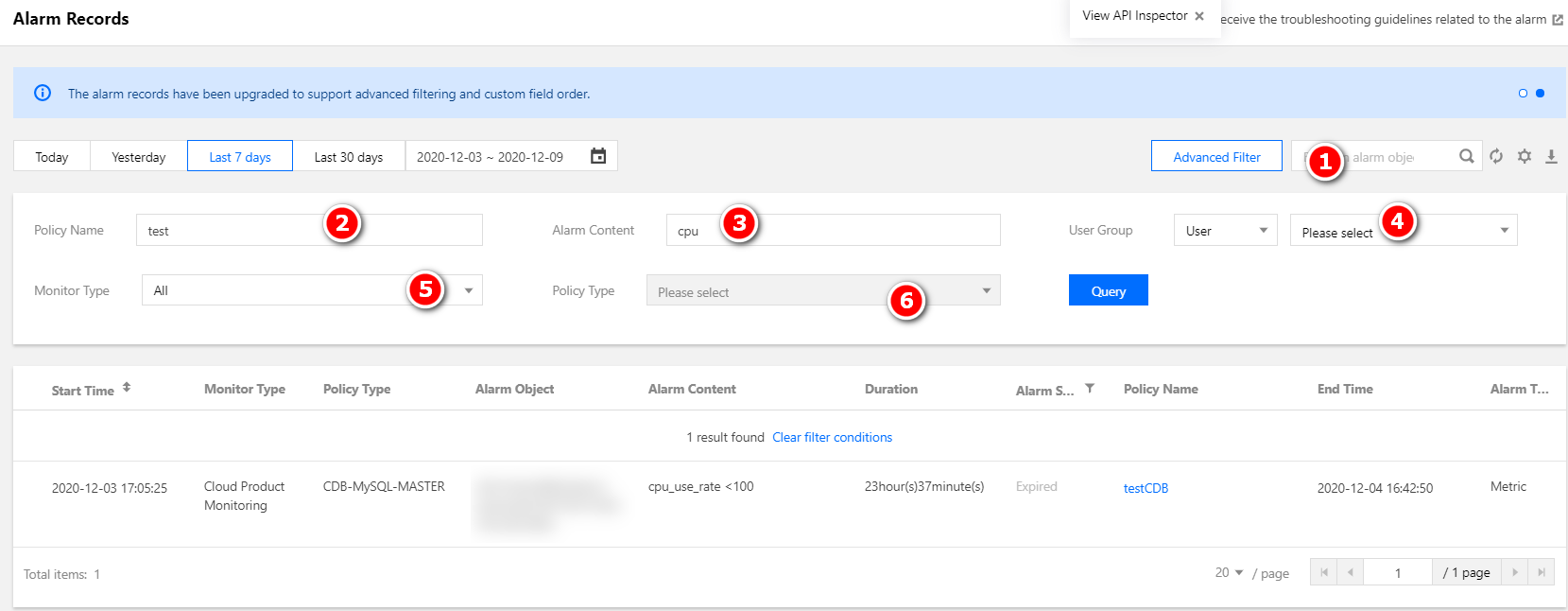Select the Last 30 days tab
Screen dimensions: 1568x611
pyautogui.click(x=348, y=157)
